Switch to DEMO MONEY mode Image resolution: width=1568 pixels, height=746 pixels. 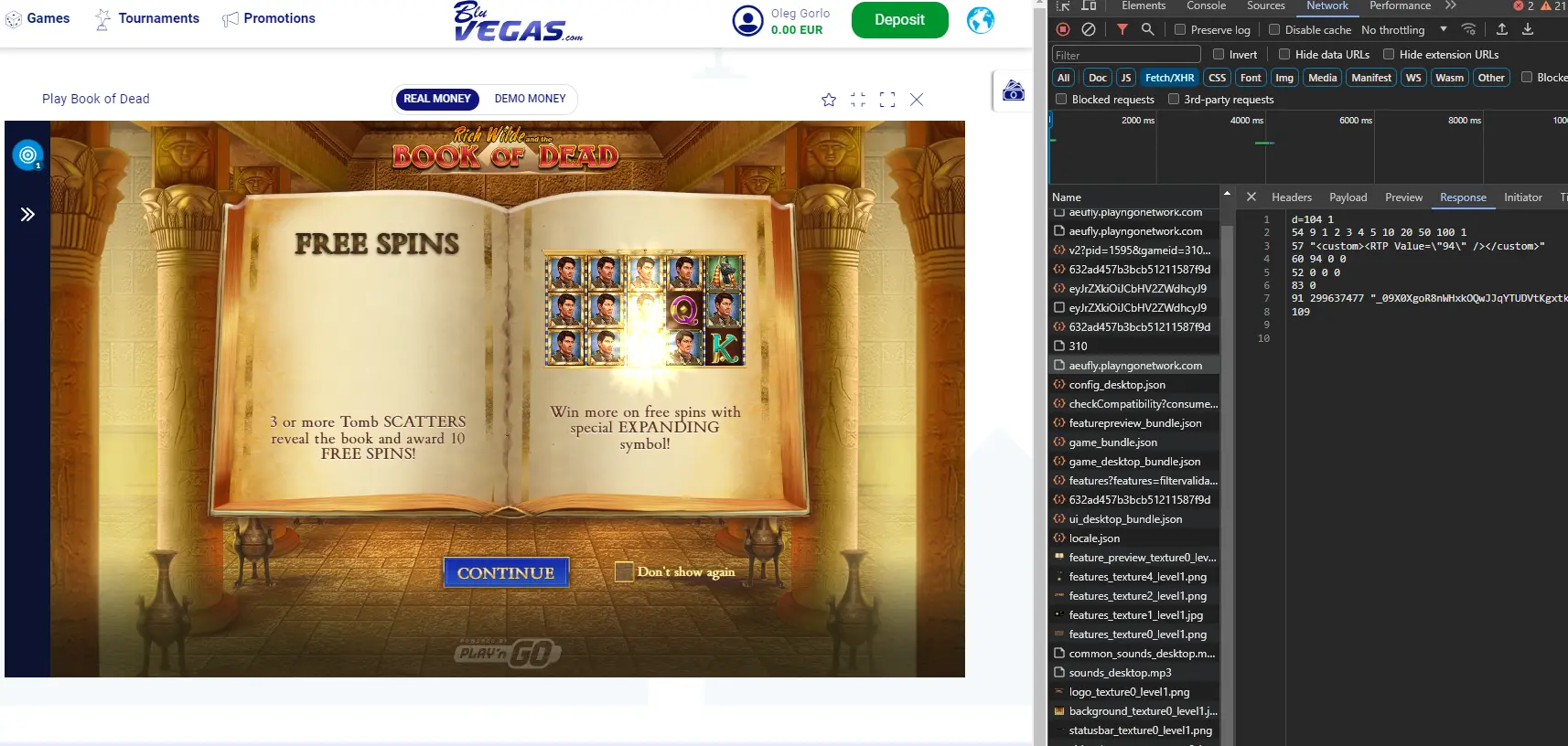point(531,99)
